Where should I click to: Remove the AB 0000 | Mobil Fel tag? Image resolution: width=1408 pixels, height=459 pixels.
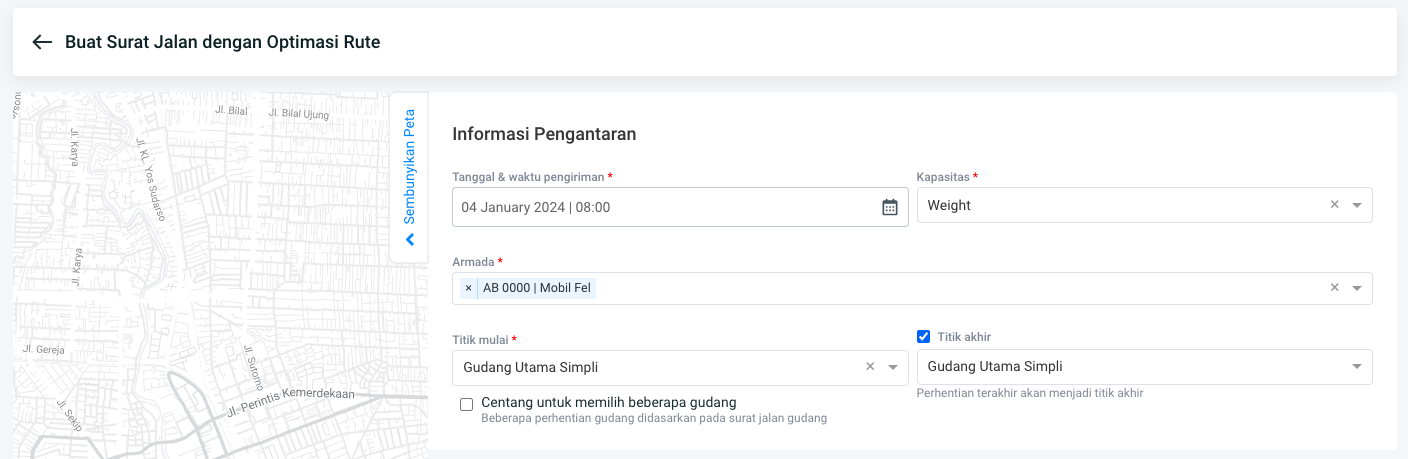coord(468,288)
